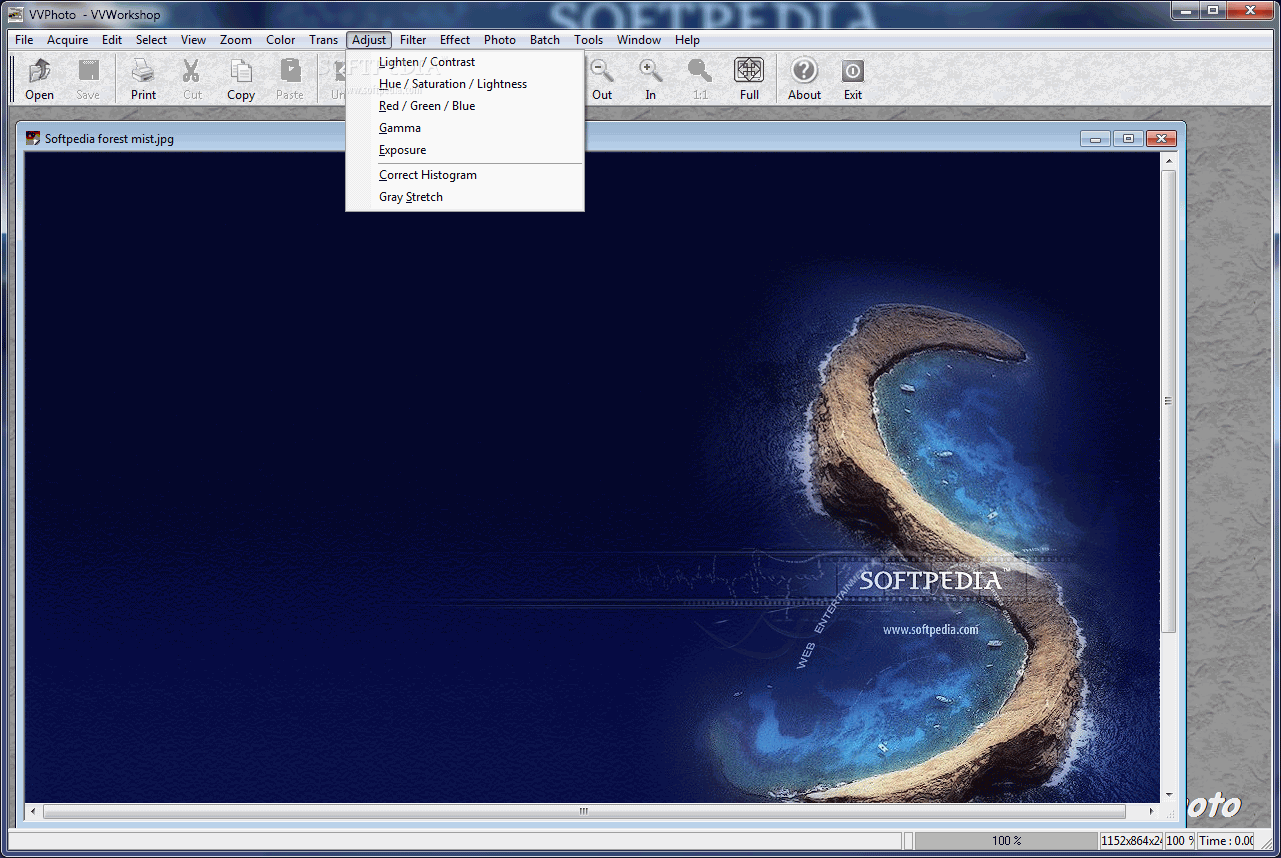Click the Time field in status bar
Image resolution: width=1281 pixels, height=858 pixels.
click(x=1226, y=841)
